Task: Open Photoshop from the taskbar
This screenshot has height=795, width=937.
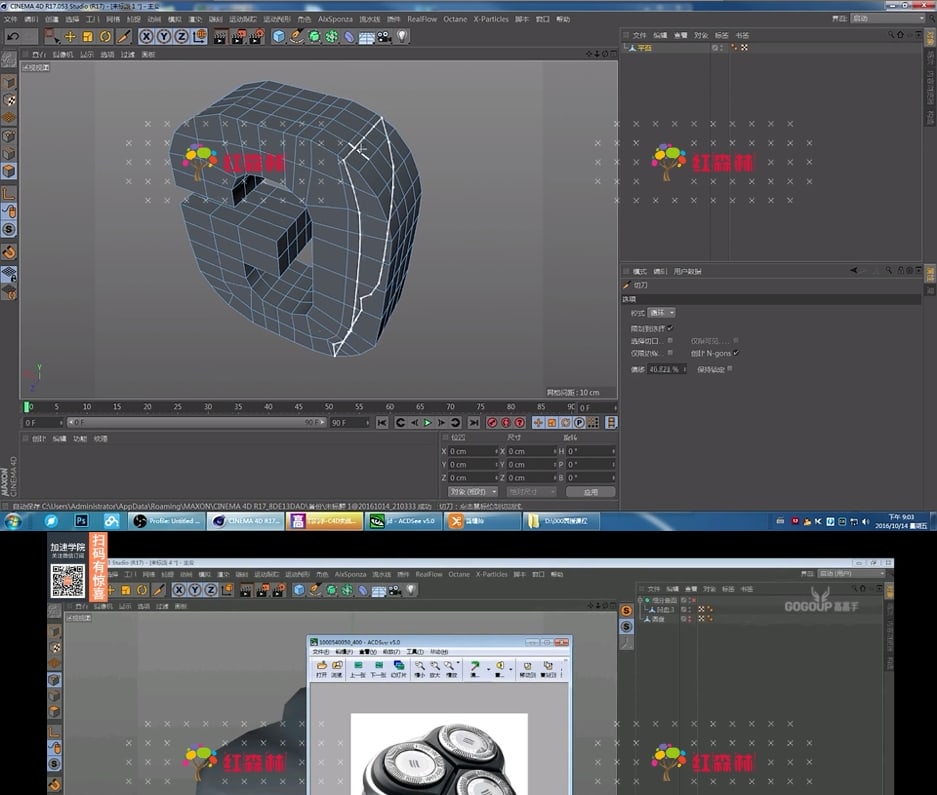Action: click(x=81, y=521)
